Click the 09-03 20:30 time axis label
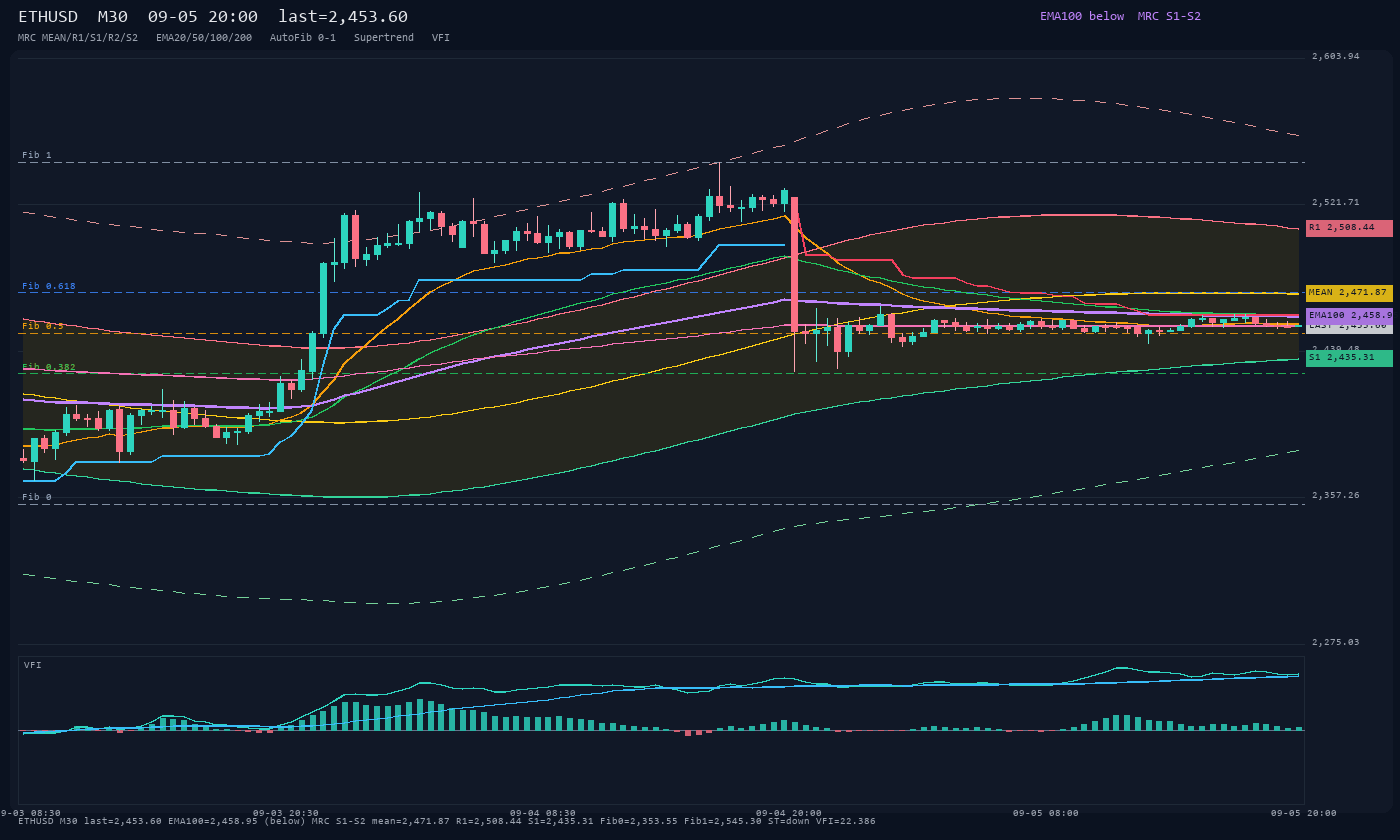Screen dimensions: 1400x840 [x=286, y=813]
